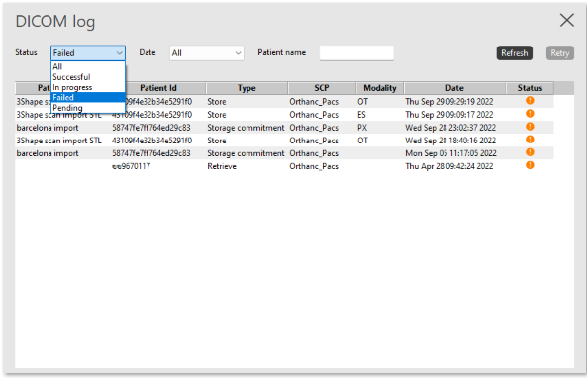The width and height of the screenshot is (587, 378).
Task: Sort by the SCP column header
Action: coord(322,88)
